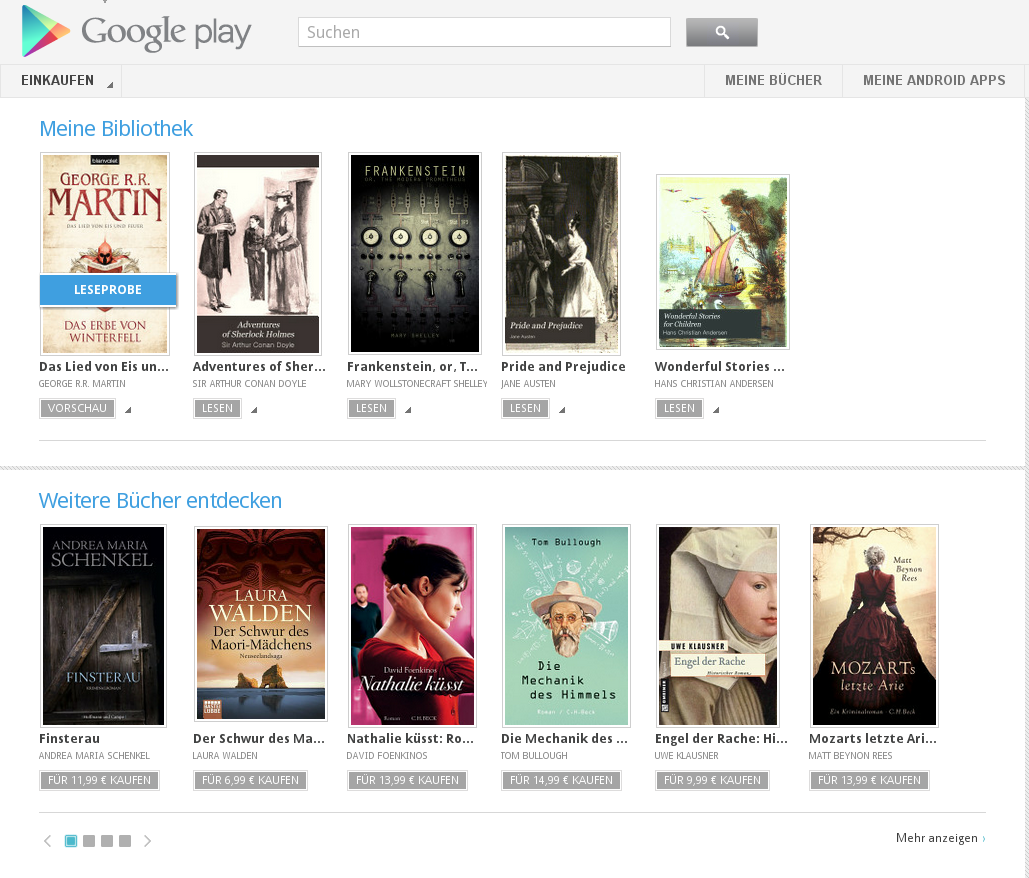Viewport: 1029px width, 878px height.
Task: Click Lesen for Frankenstein
Action: 371,408
